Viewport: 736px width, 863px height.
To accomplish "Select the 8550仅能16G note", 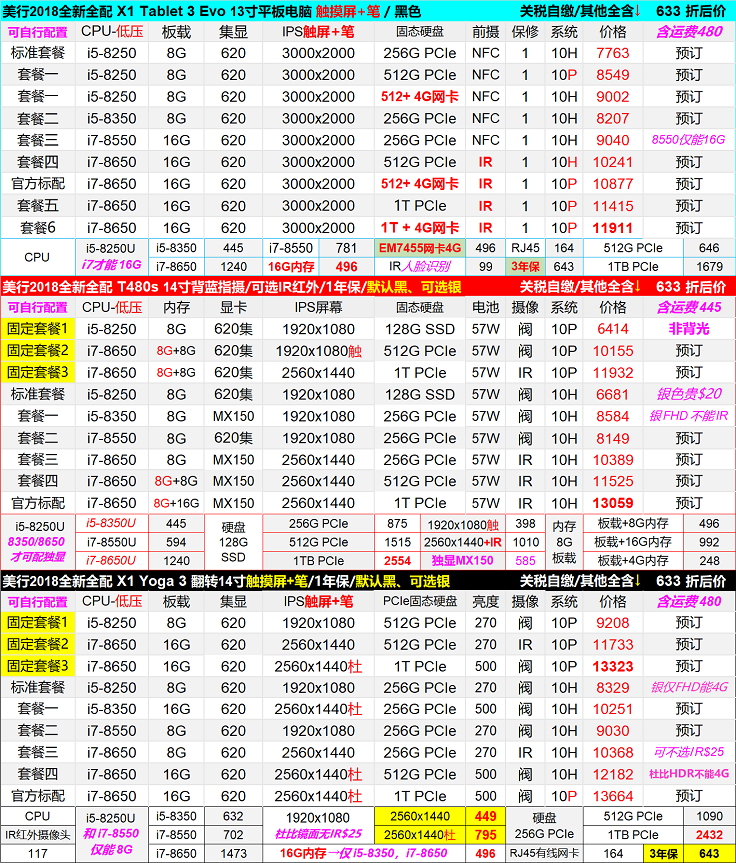I will pos(689,140).
